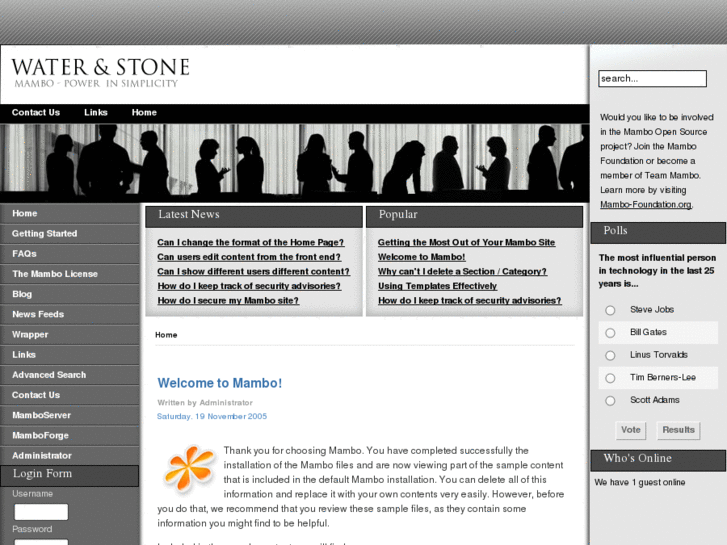Click the Vote button
This screenshot has width=727, height=545.
[x=631, y=430]
